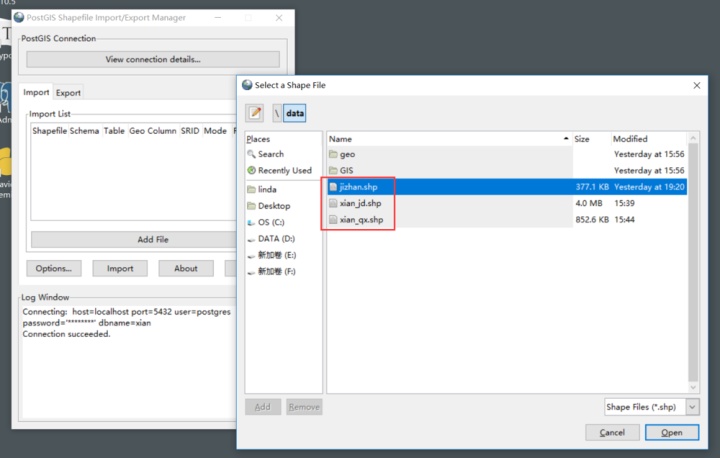Click the modified time 15:39

624,203
